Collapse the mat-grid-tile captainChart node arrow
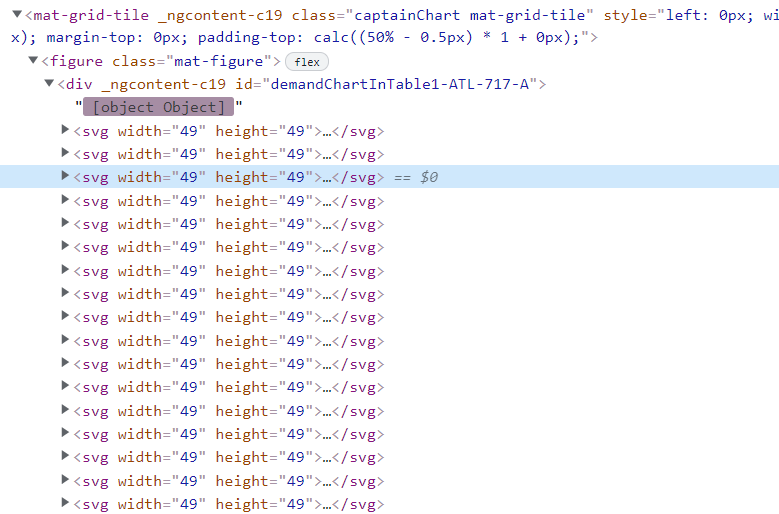The height and width of the screenshot is (514, 779). pos(17,14)
